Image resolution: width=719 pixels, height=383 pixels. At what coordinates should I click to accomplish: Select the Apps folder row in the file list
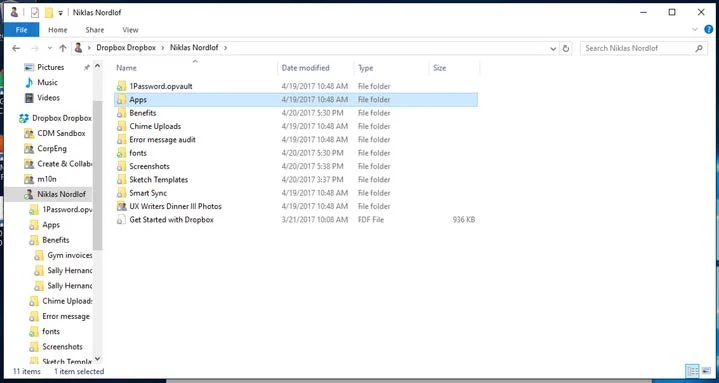[x=296, y=100]
